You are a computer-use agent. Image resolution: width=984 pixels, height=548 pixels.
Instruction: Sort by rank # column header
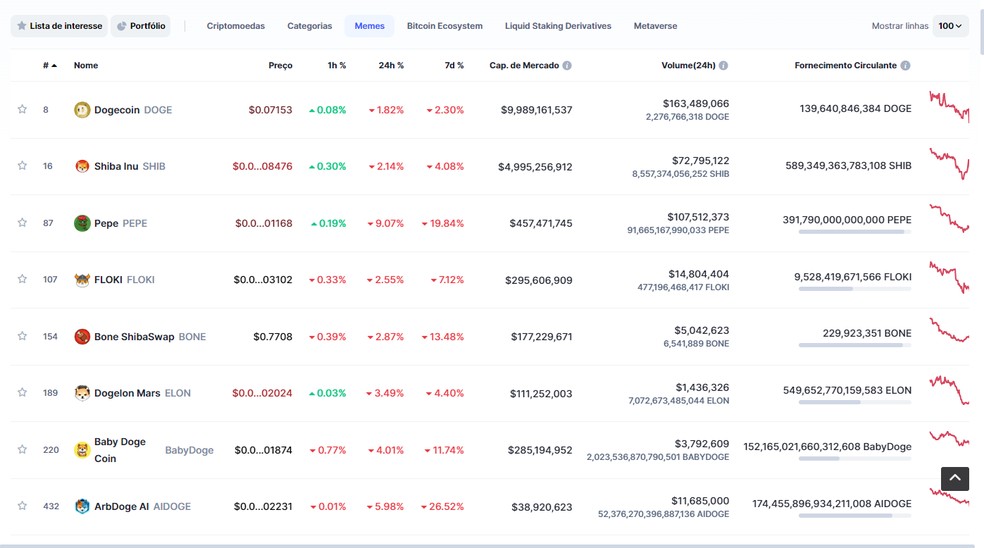click(50, 65)
